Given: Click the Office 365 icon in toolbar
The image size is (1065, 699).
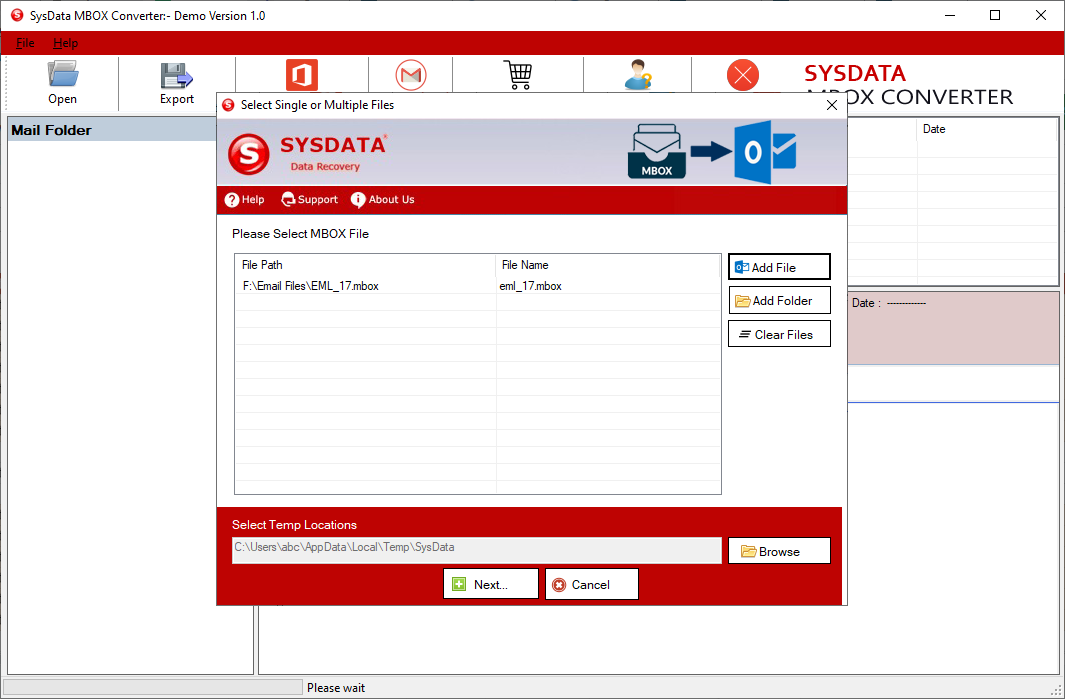Looking at the screenshot, I should pyautogui.click(x=302, y=75).
